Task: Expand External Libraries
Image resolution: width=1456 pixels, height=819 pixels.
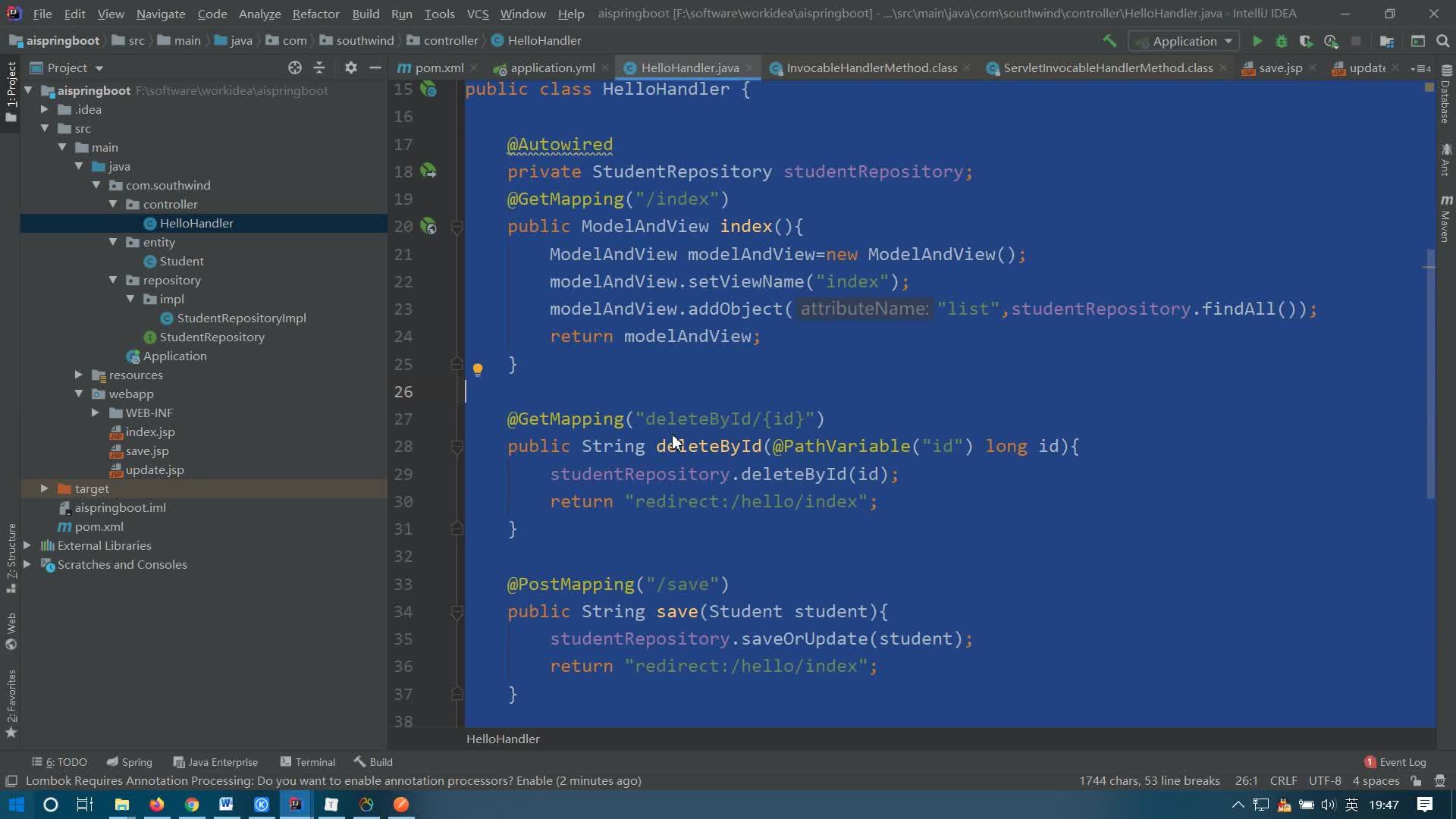Action: (27, 545)
